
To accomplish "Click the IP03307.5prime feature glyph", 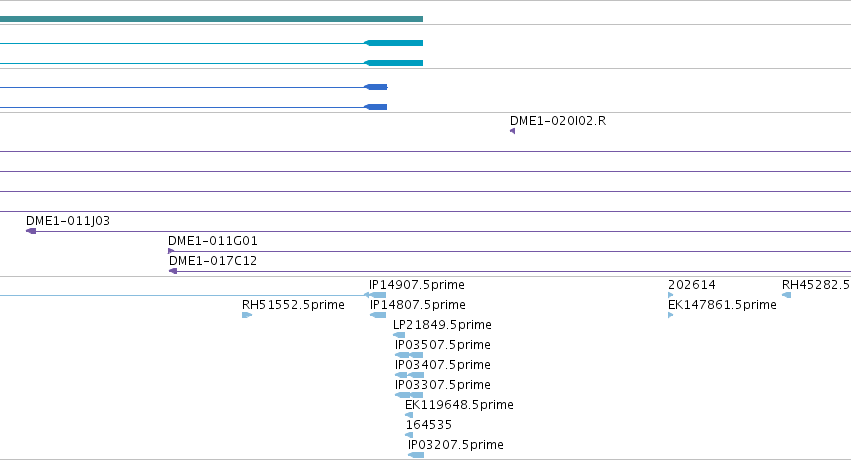I will (409, 395).
